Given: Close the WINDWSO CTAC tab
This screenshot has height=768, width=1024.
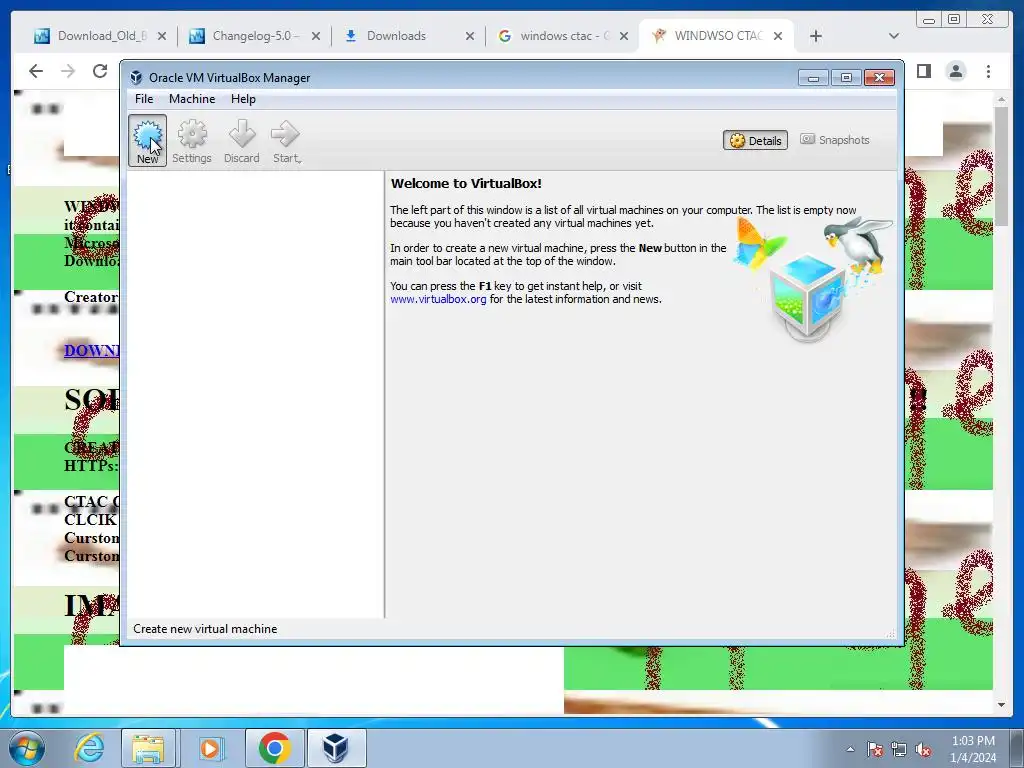Looking at the screenshot, I should tap(778, 36).
